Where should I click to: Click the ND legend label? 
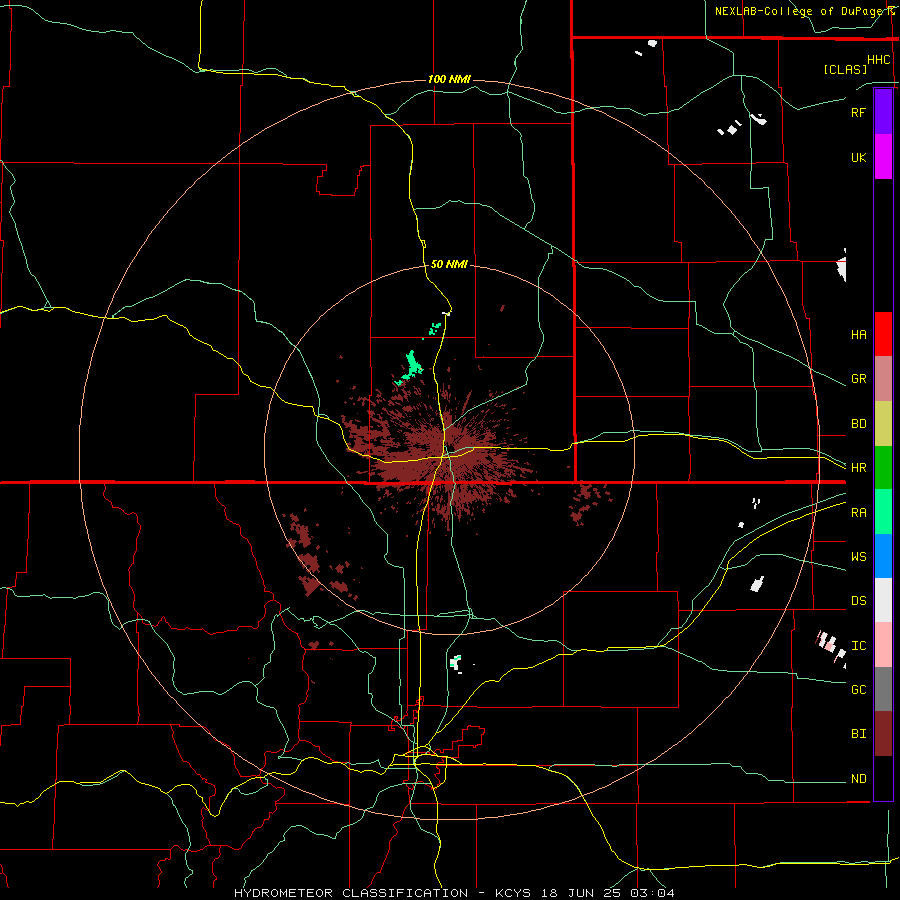tap(858, 778)
